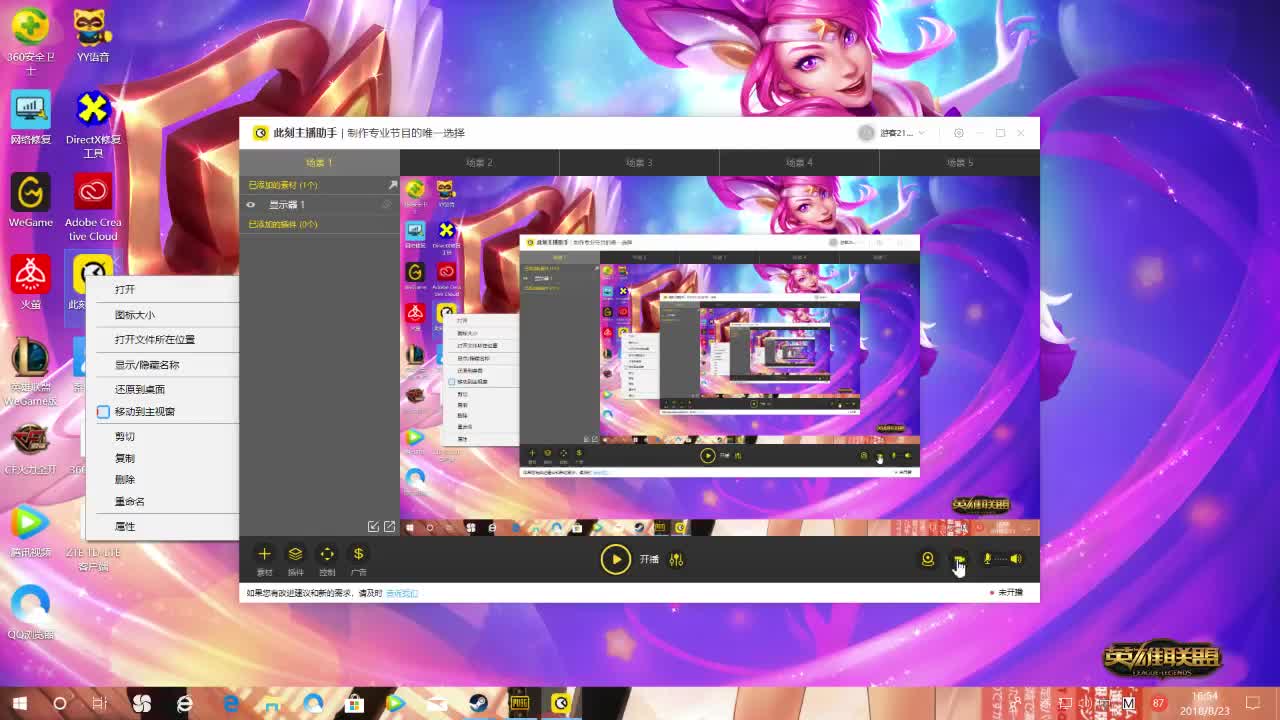The width and height of the screenshot is (1280, 720).
Task: Select the 显示器 1 source row
Action: coord(319,205)
